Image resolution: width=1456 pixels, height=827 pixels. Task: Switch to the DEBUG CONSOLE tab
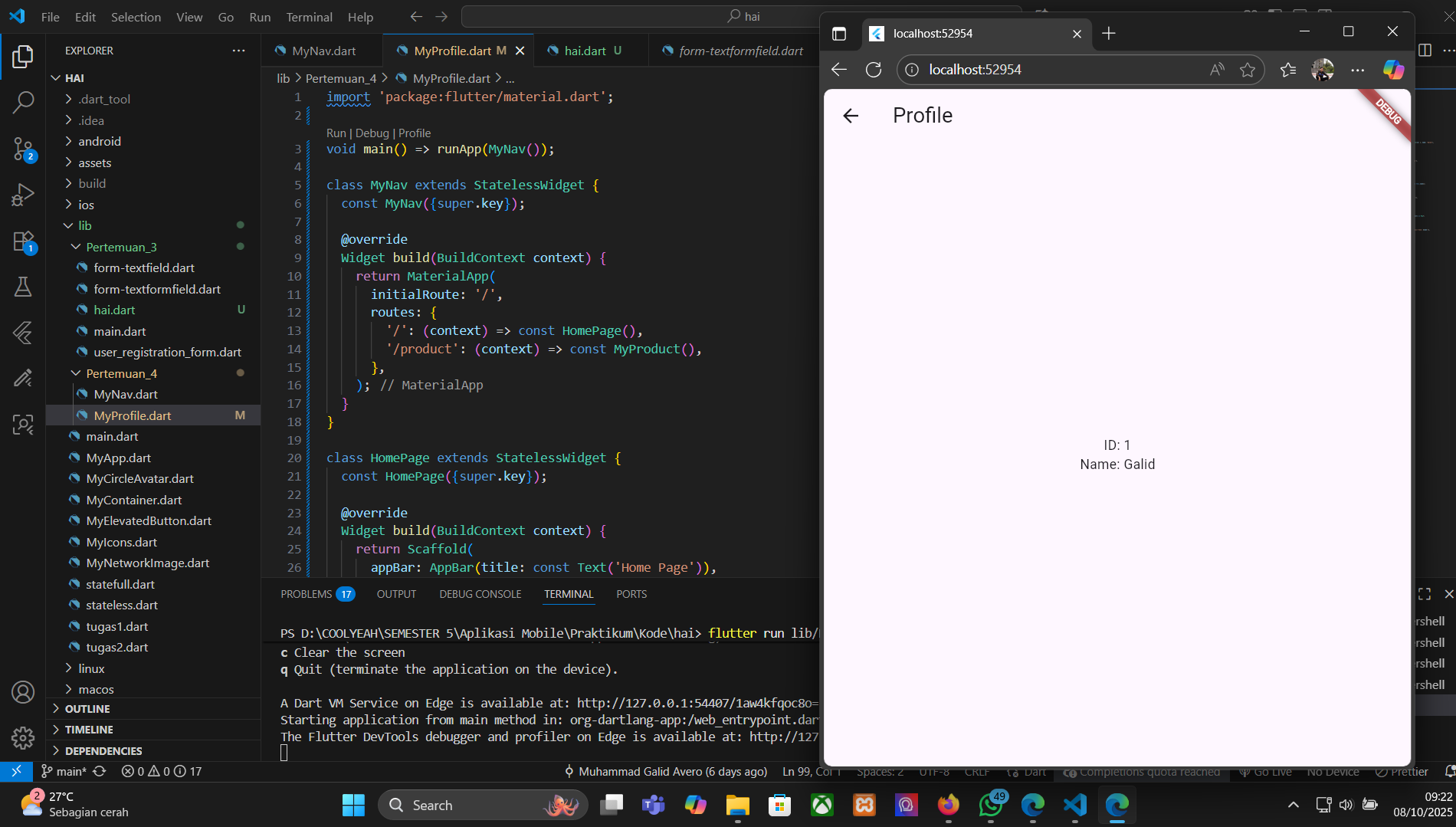click(x=480, y=594)
